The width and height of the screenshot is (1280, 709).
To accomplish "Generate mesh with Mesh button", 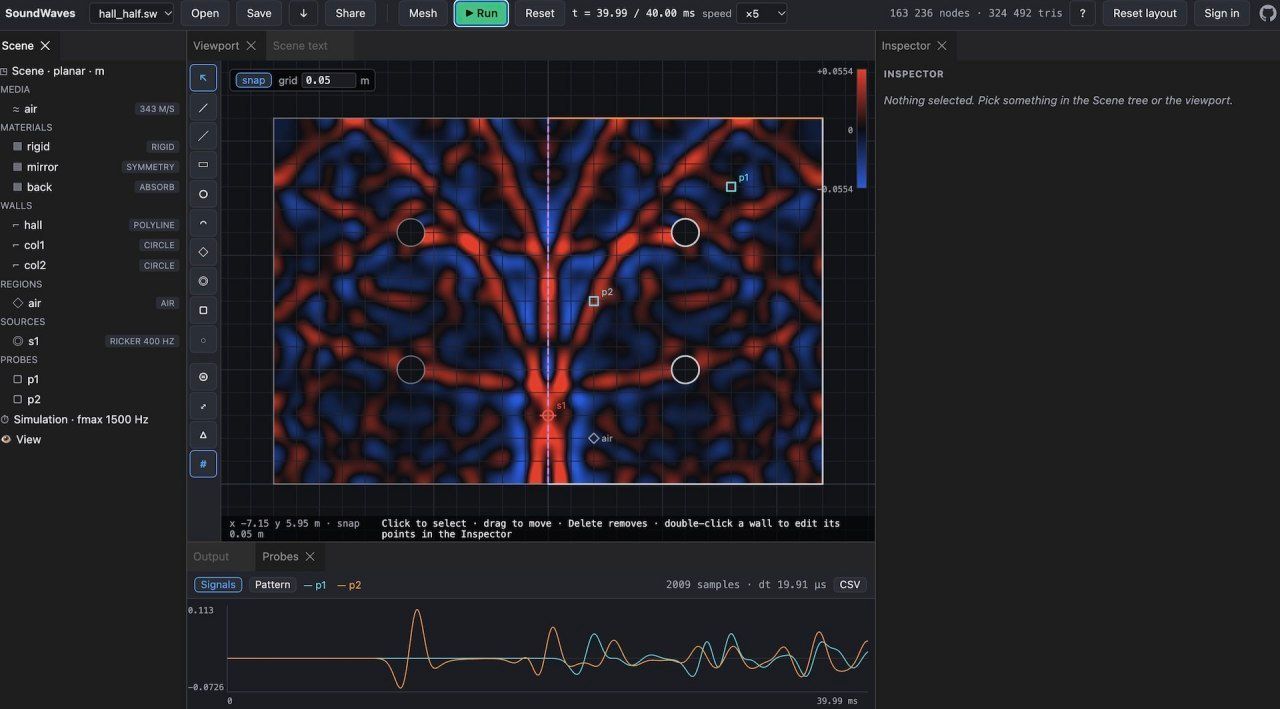I will click(x=423, y=13).
